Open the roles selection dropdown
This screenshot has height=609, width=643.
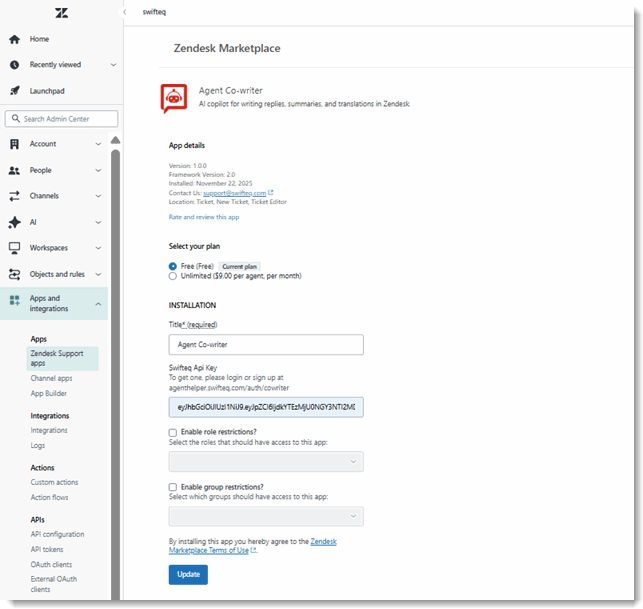click(266, 462)
